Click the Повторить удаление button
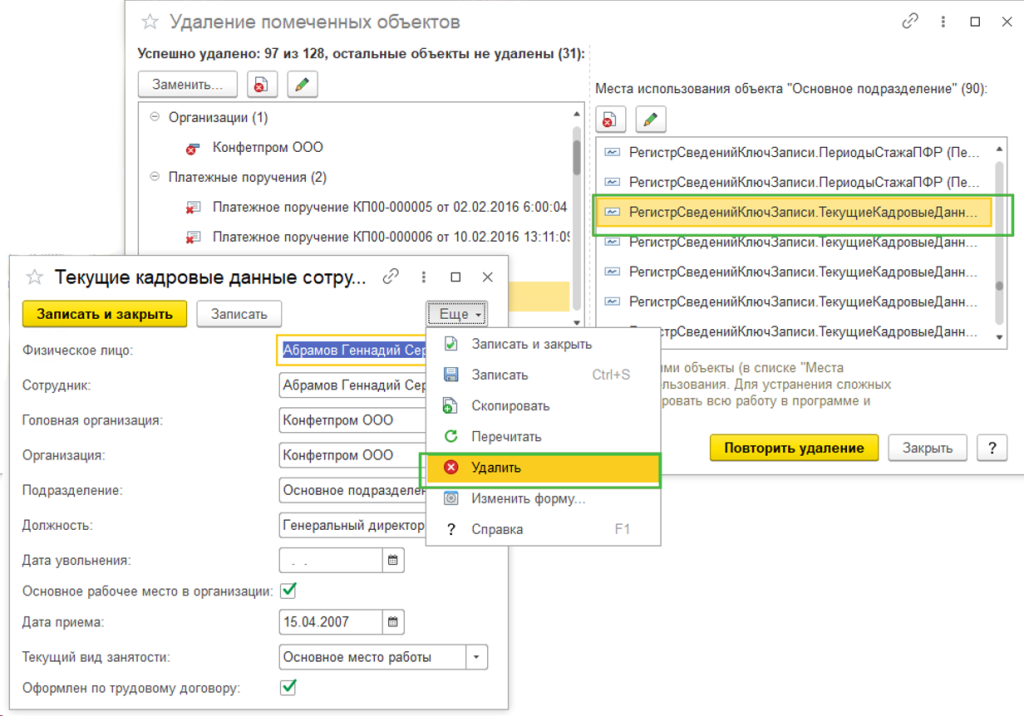 [794, 448]
